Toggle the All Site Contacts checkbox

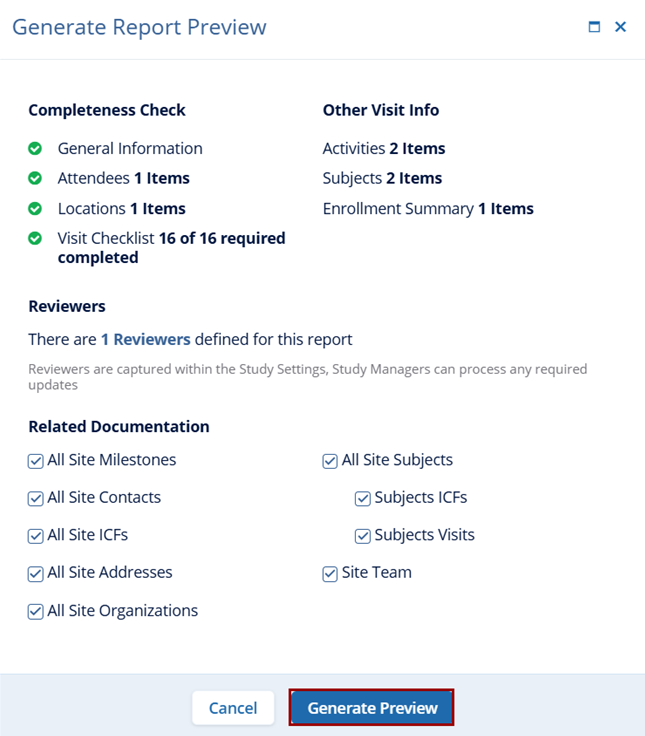click(36, 498)
